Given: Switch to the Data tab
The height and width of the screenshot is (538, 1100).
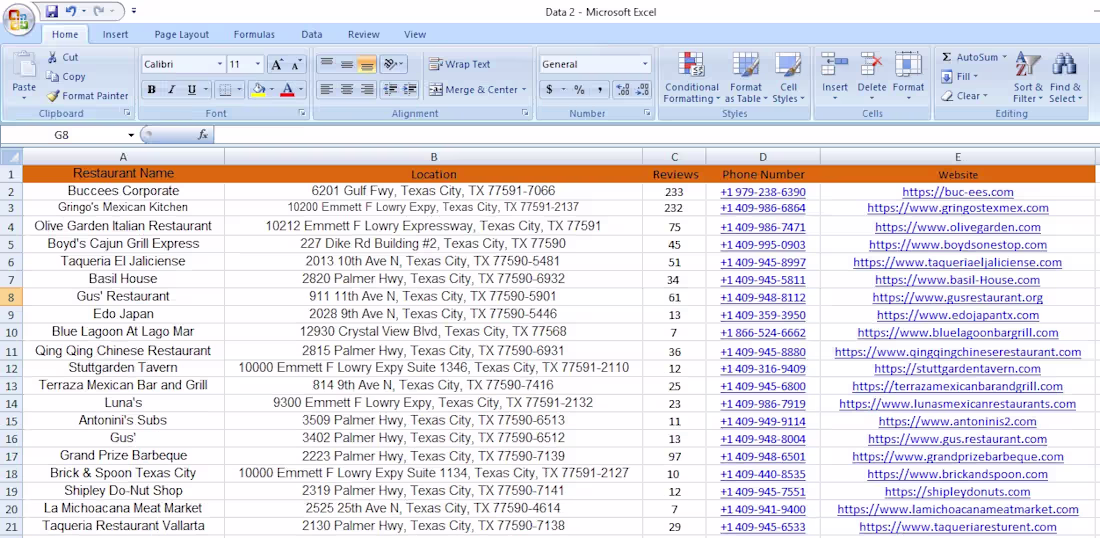Looking at the screenshot, I should click(311, 34).
